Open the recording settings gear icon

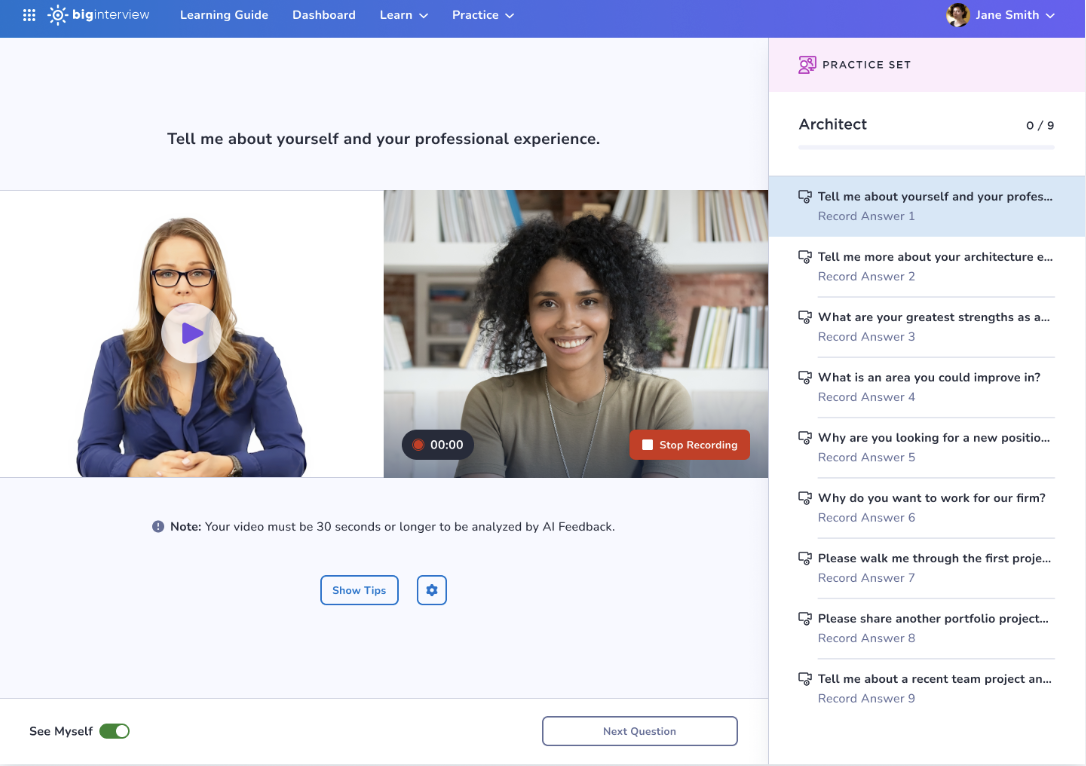point(431,590)
